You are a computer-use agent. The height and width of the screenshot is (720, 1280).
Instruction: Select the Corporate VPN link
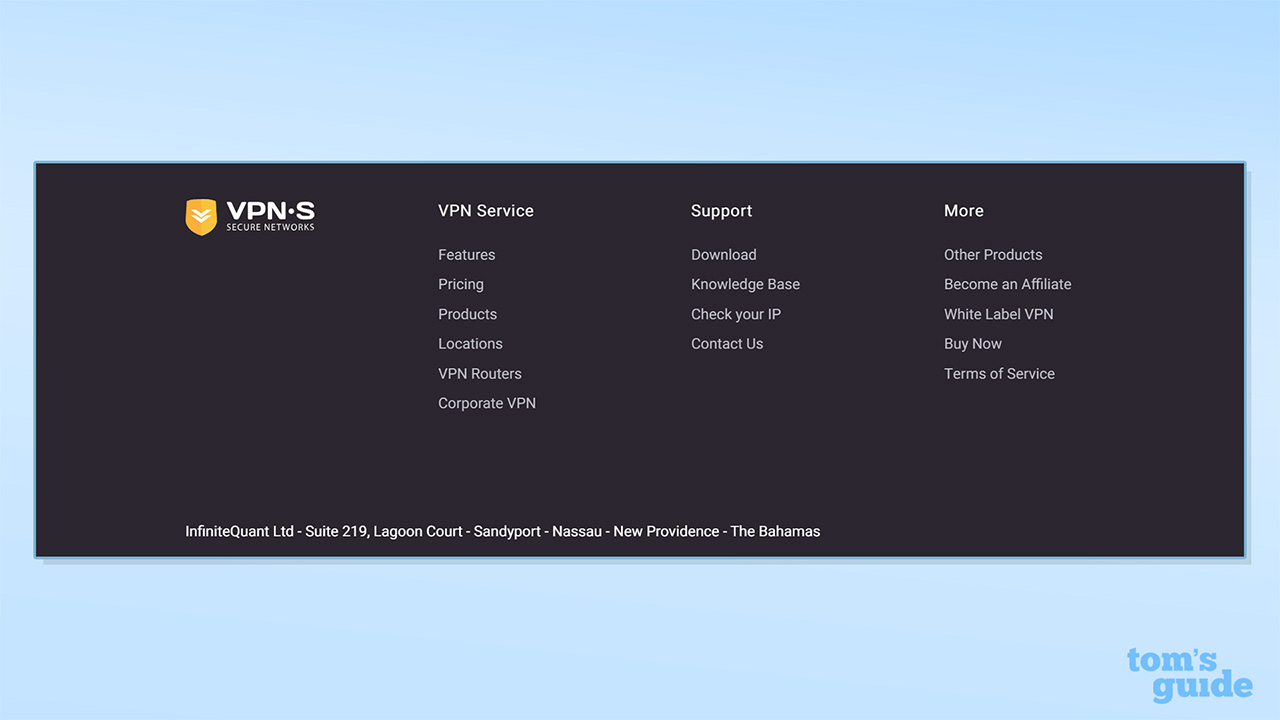[x=486, y=403]
